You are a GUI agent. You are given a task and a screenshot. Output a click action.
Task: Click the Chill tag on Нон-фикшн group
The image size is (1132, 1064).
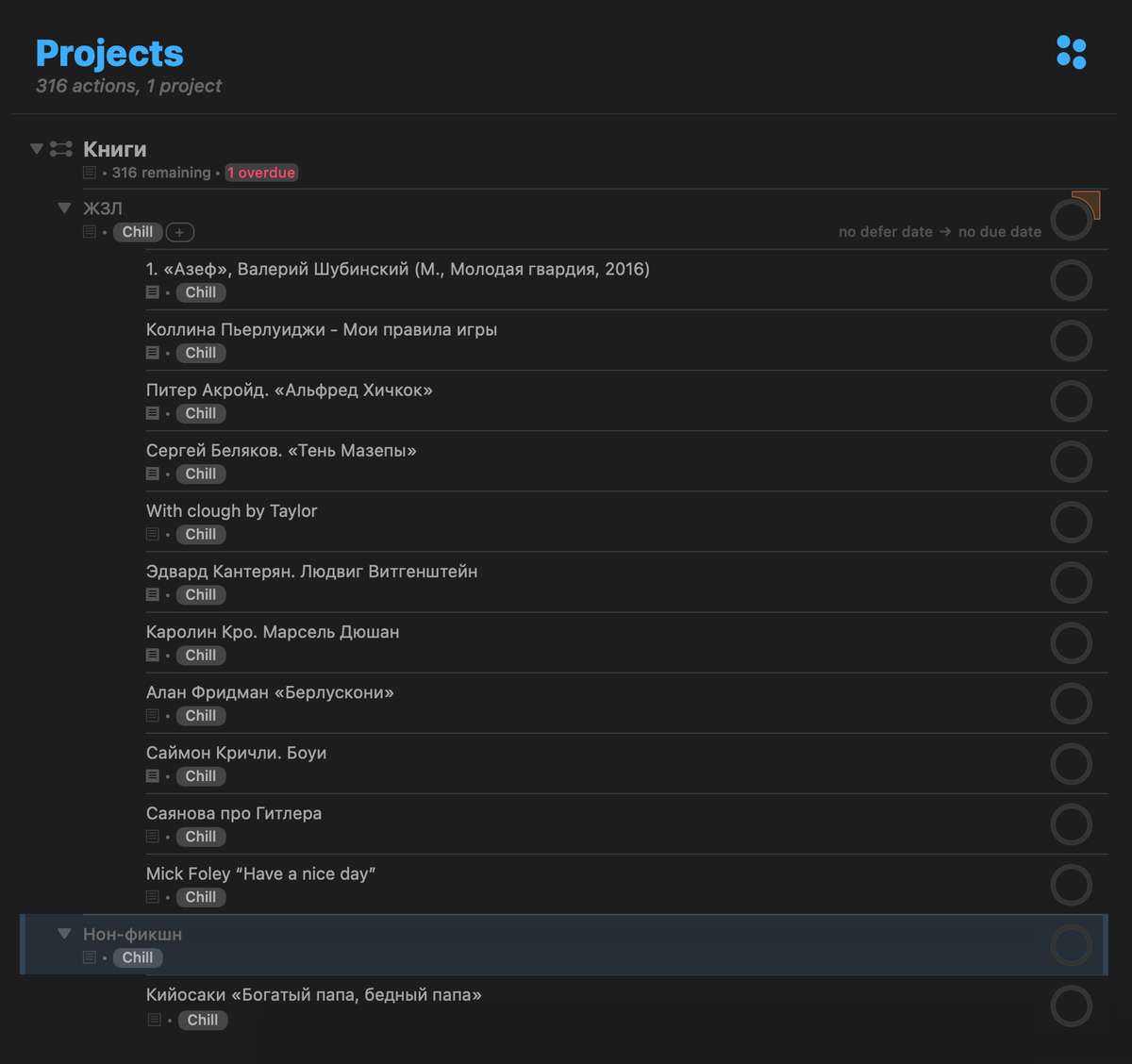click(x=138, y=957)
